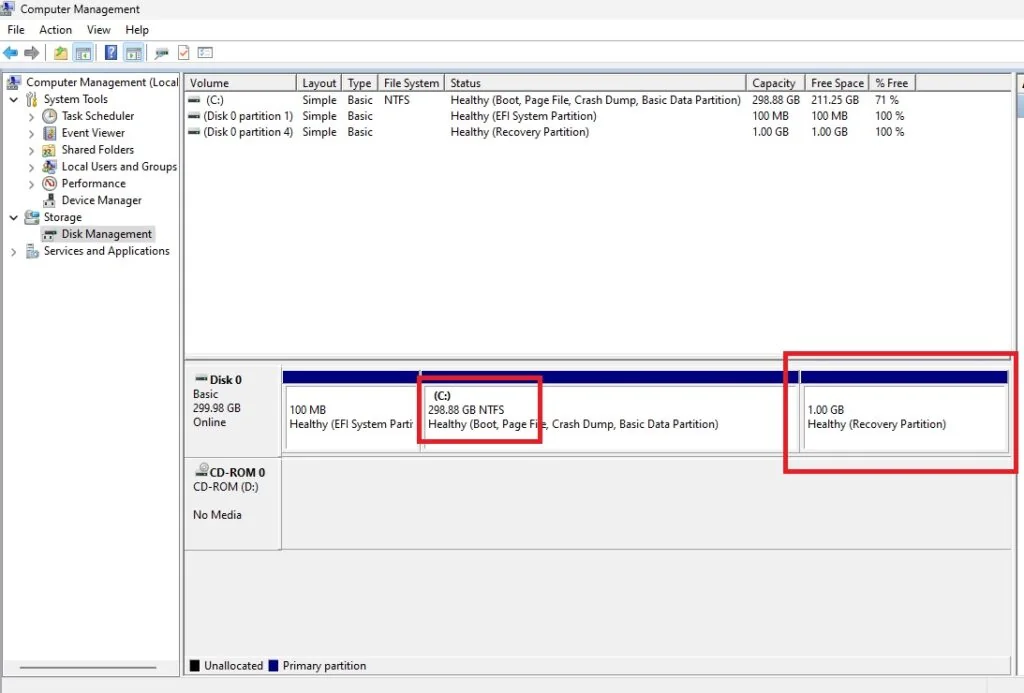
Task: Open the Help menu
Action: point(137,29)
